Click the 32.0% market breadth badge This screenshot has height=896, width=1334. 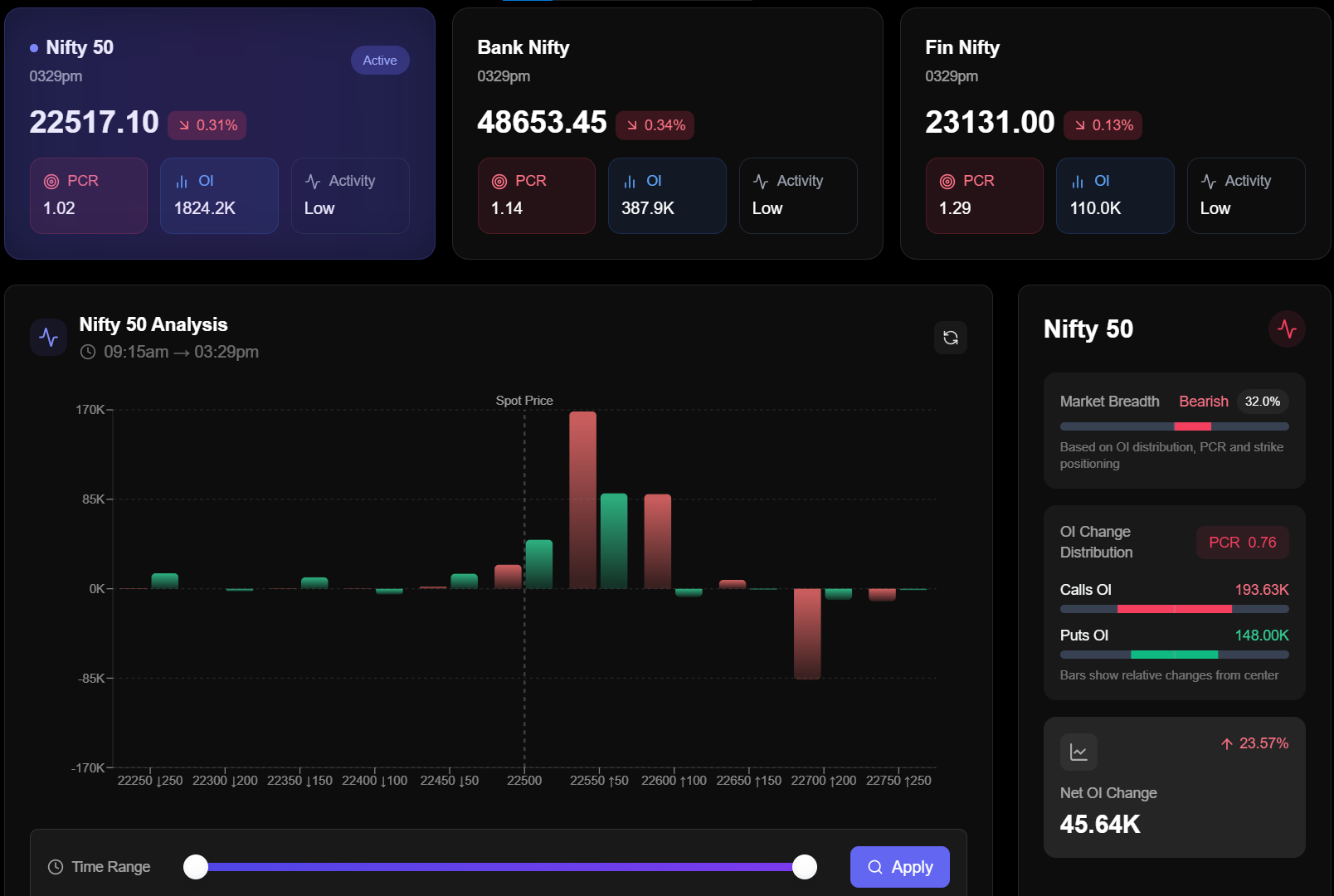(1263, 402)
